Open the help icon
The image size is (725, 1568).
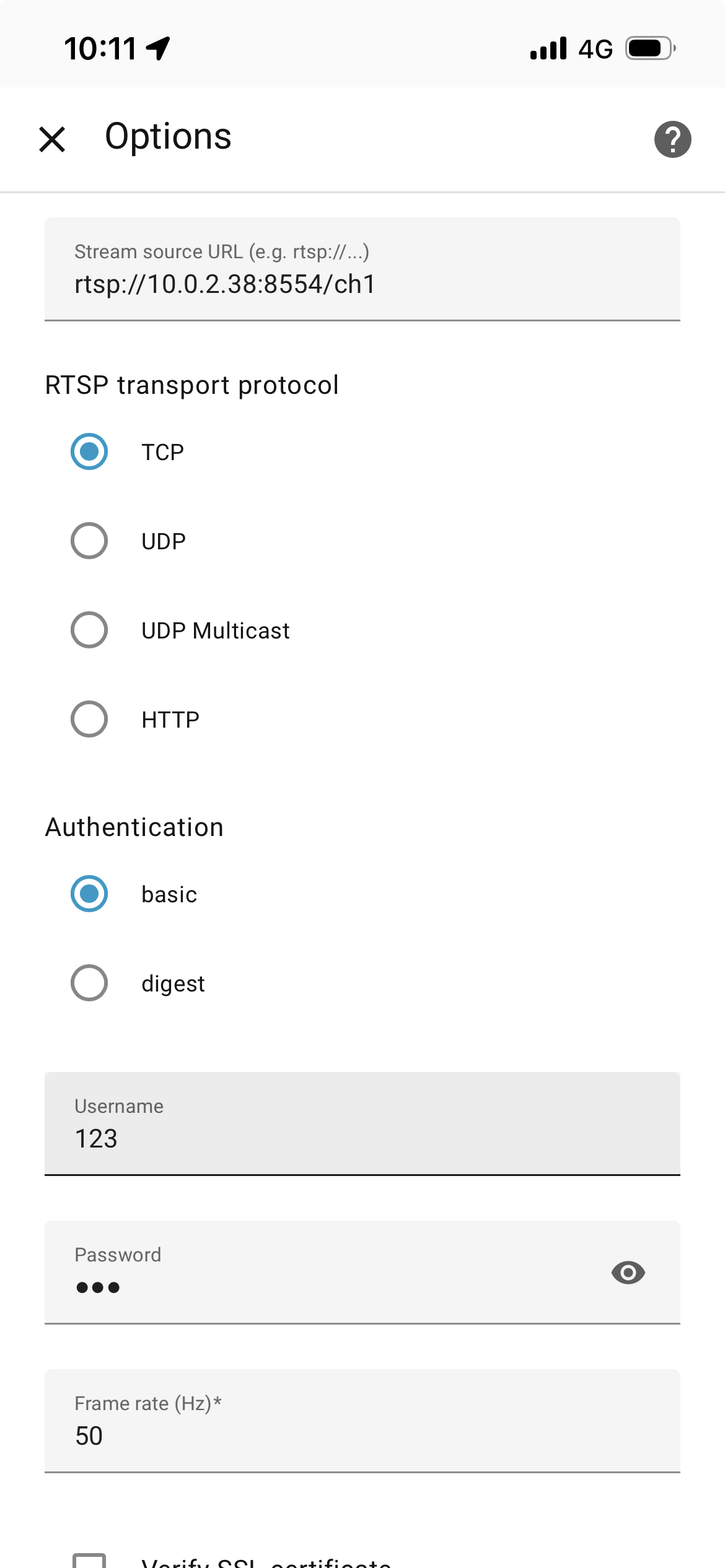(672, 139)
